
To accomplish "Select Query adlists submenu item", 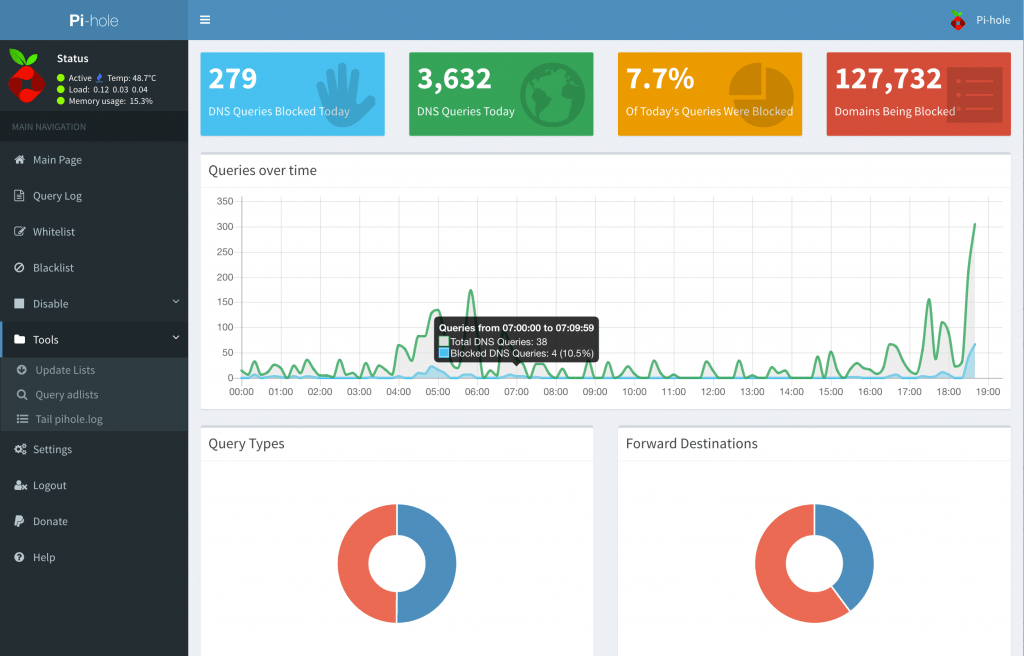I will pos(66,395).
